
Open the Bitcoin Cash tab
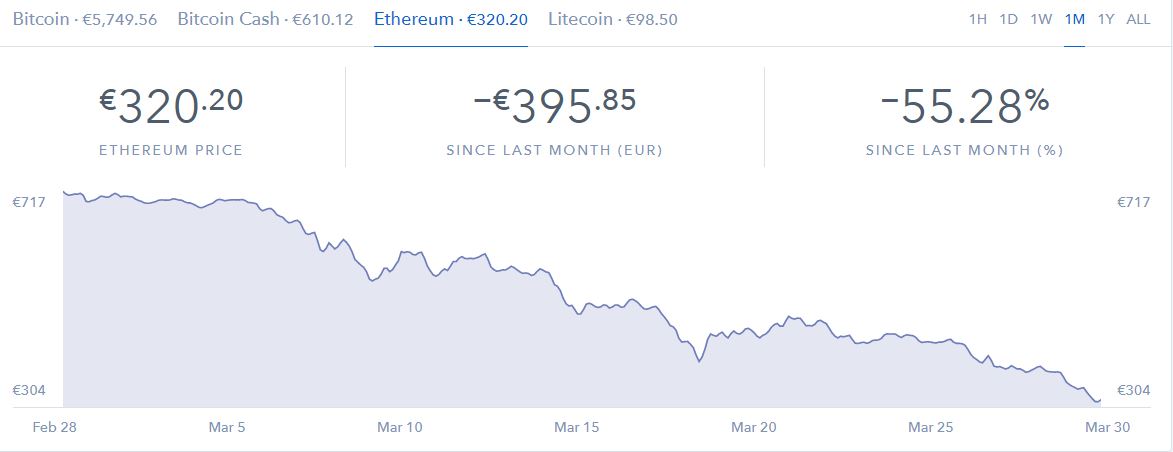265,19
